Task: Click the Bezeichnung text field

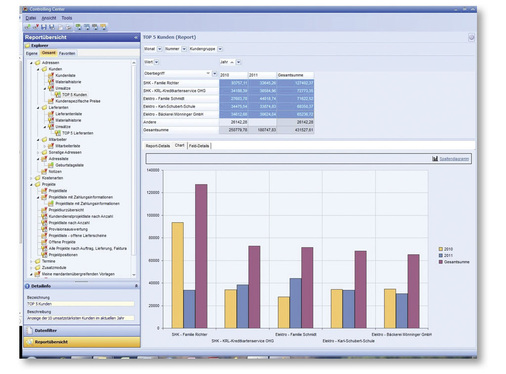Action: pyautogui.click(x=80, y=304)
